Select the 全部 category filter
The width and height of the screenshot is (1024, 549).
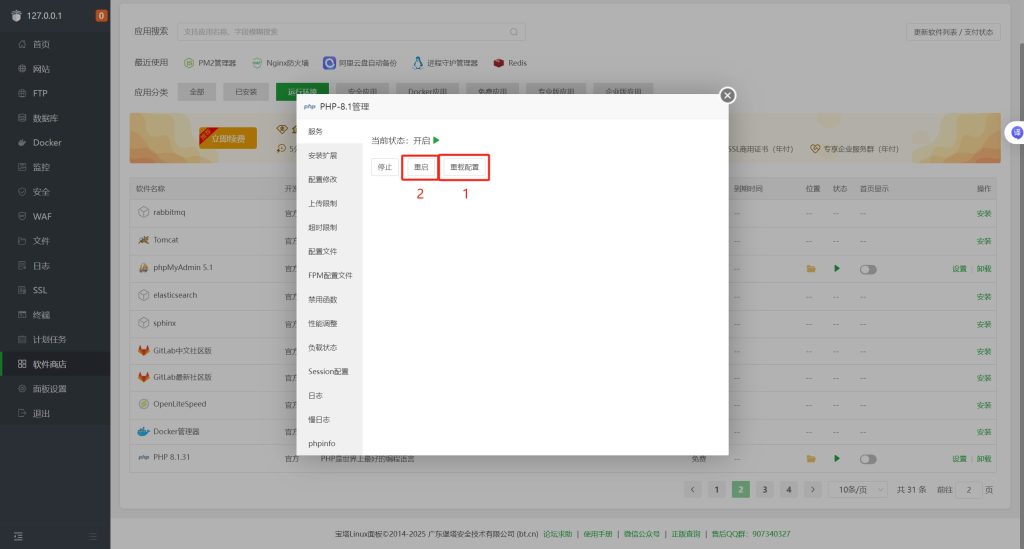click(197, 92)
